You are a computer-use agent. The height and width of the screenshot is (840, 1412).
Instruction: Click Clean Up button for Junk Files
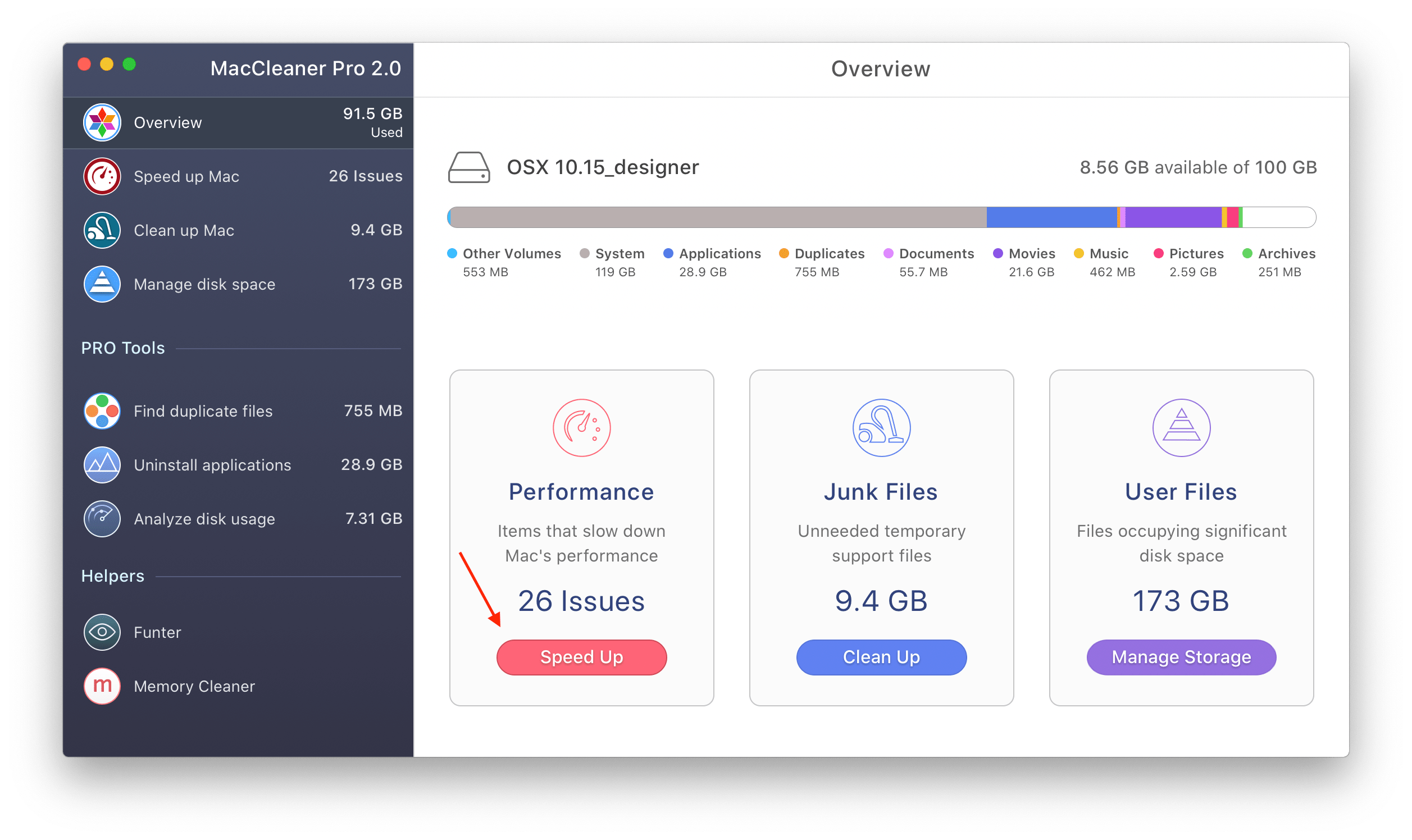881,657
